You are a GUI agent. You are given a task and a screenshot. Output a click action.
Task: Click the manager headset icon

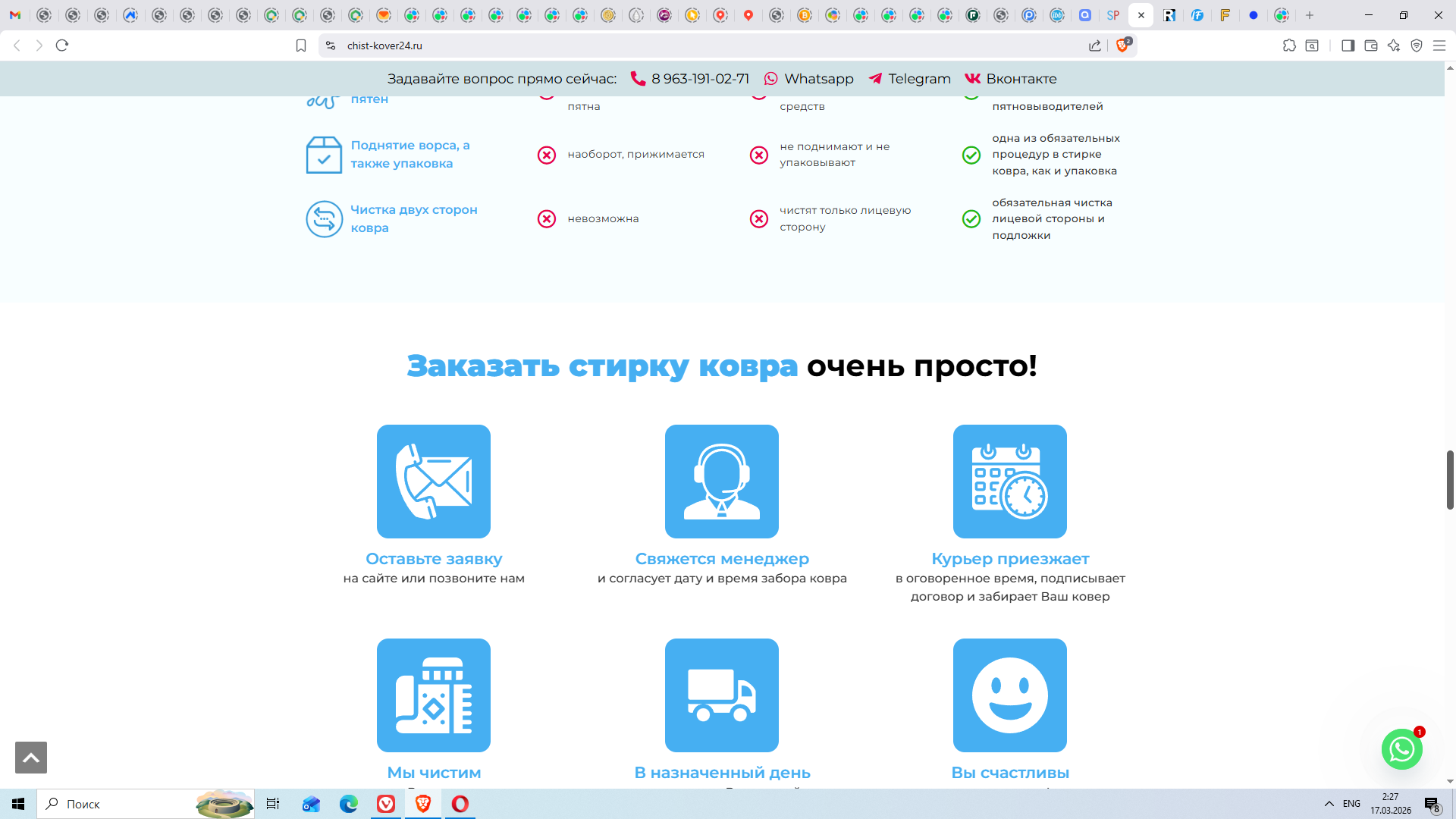(722, 482)
